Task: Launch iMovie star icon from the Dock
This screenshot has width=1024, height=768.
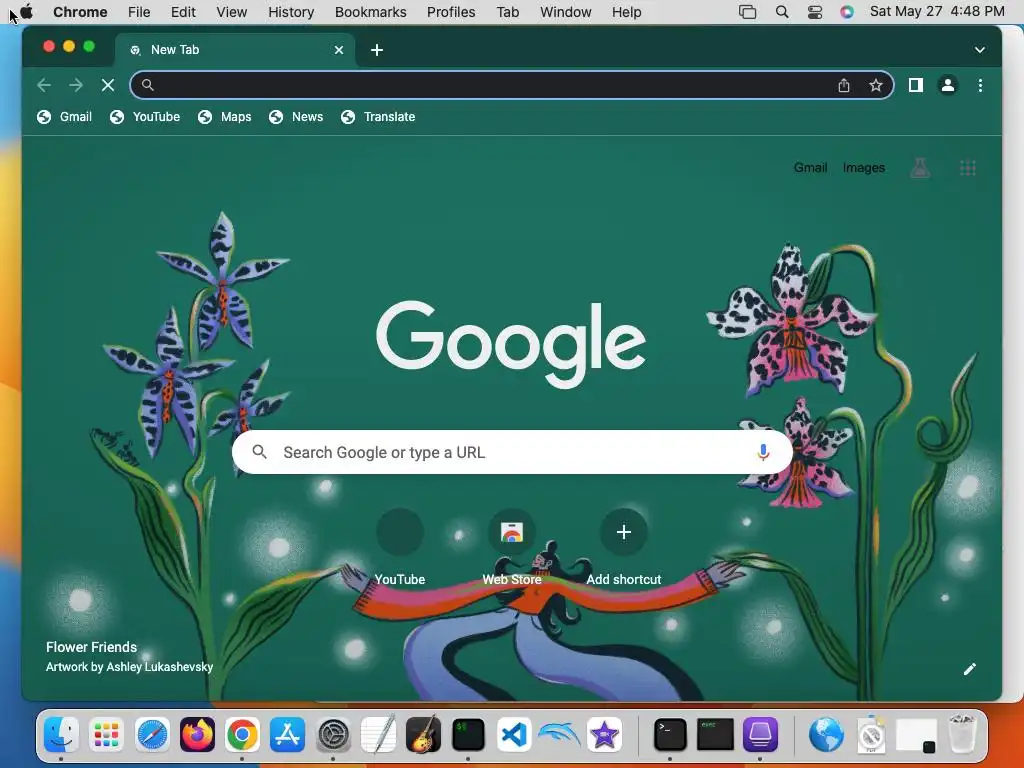Action: [x=604, y=735]
